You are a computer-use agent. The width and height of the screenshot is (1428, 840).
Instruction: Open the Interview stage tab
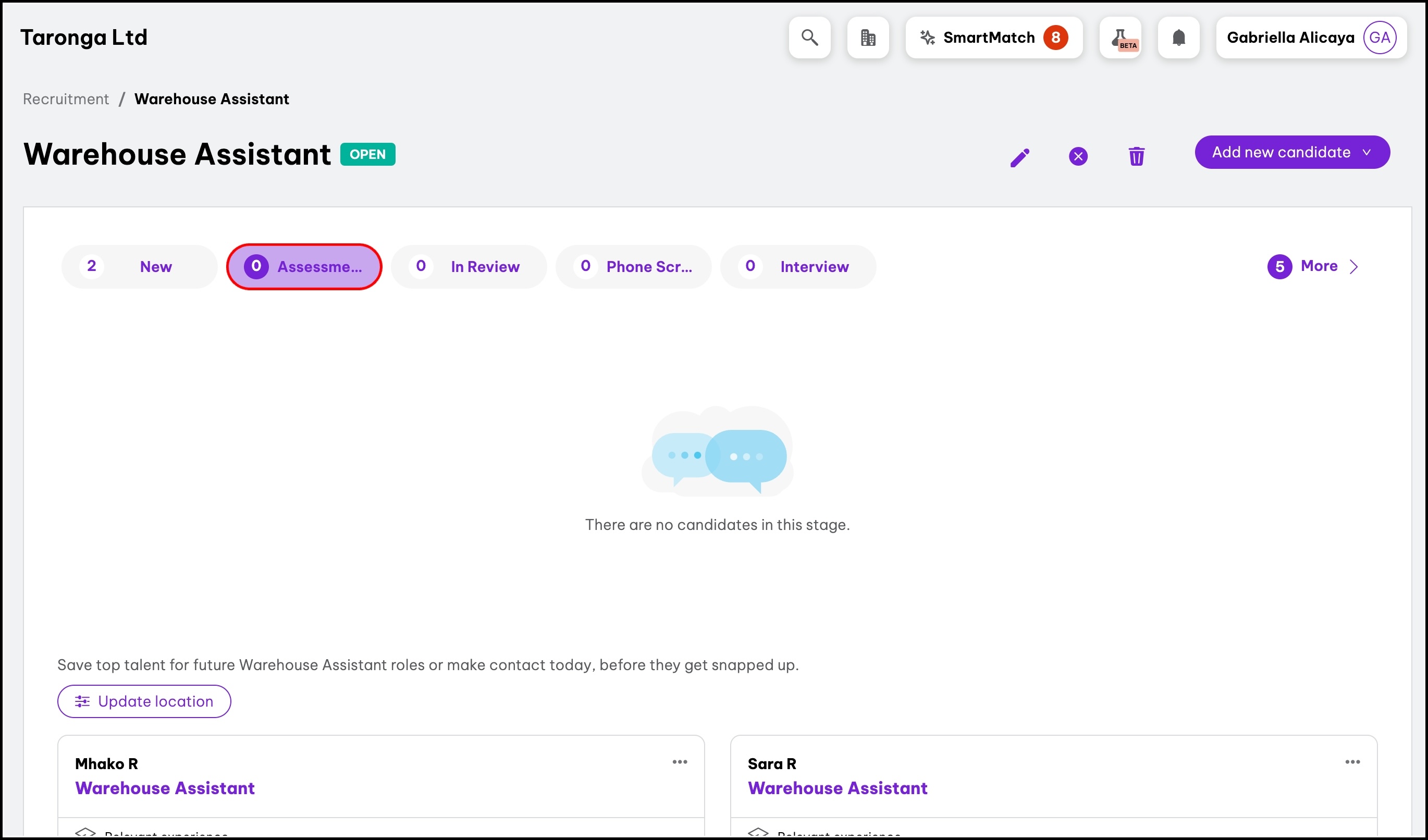click(798, 267)
